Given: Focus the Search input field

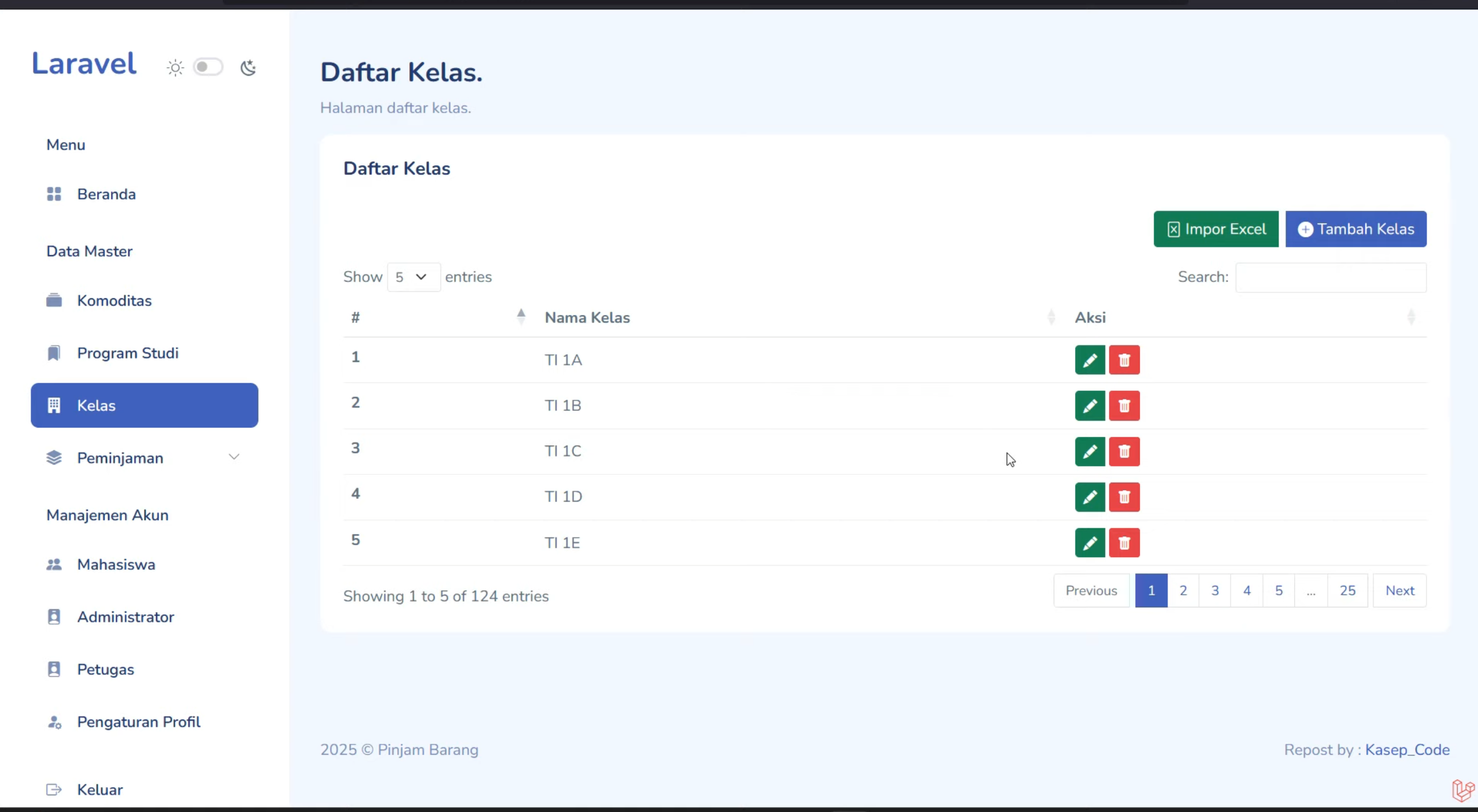Looking at the screenshot, I should click(1331, 277).
